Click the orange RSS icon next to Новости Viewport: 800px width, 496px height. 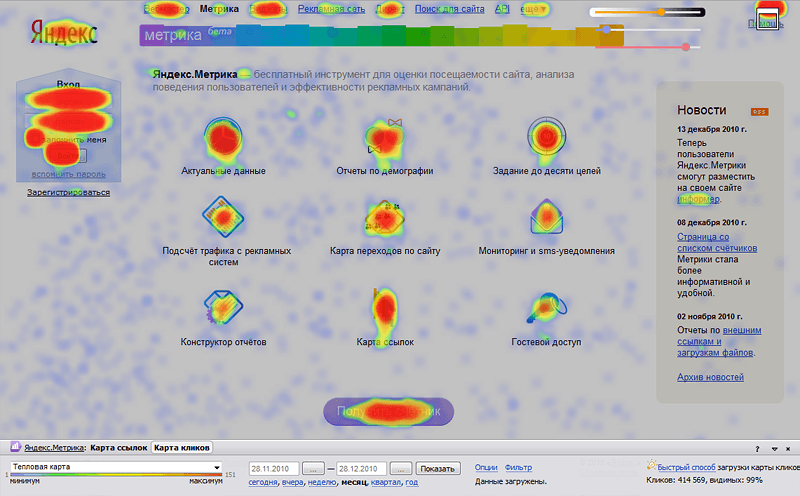(x=759, y=112)
